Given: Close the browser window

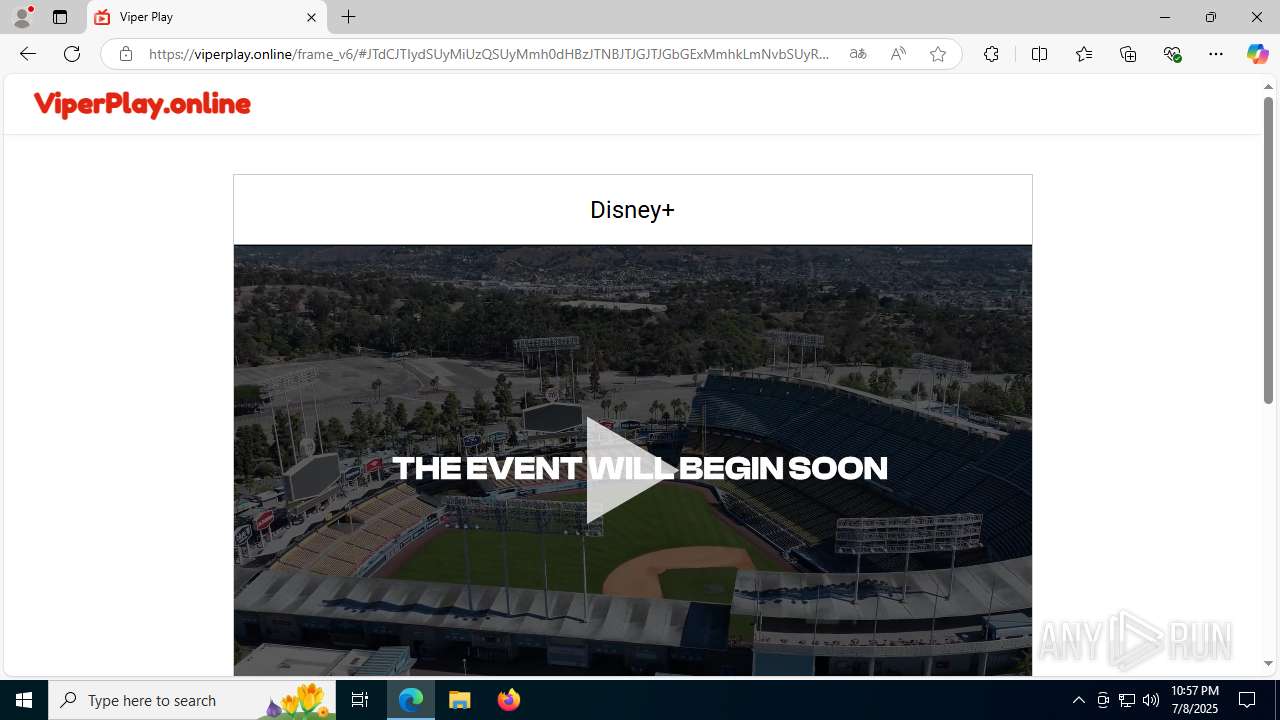Looking at the screenshot, I should point(1257,17).
